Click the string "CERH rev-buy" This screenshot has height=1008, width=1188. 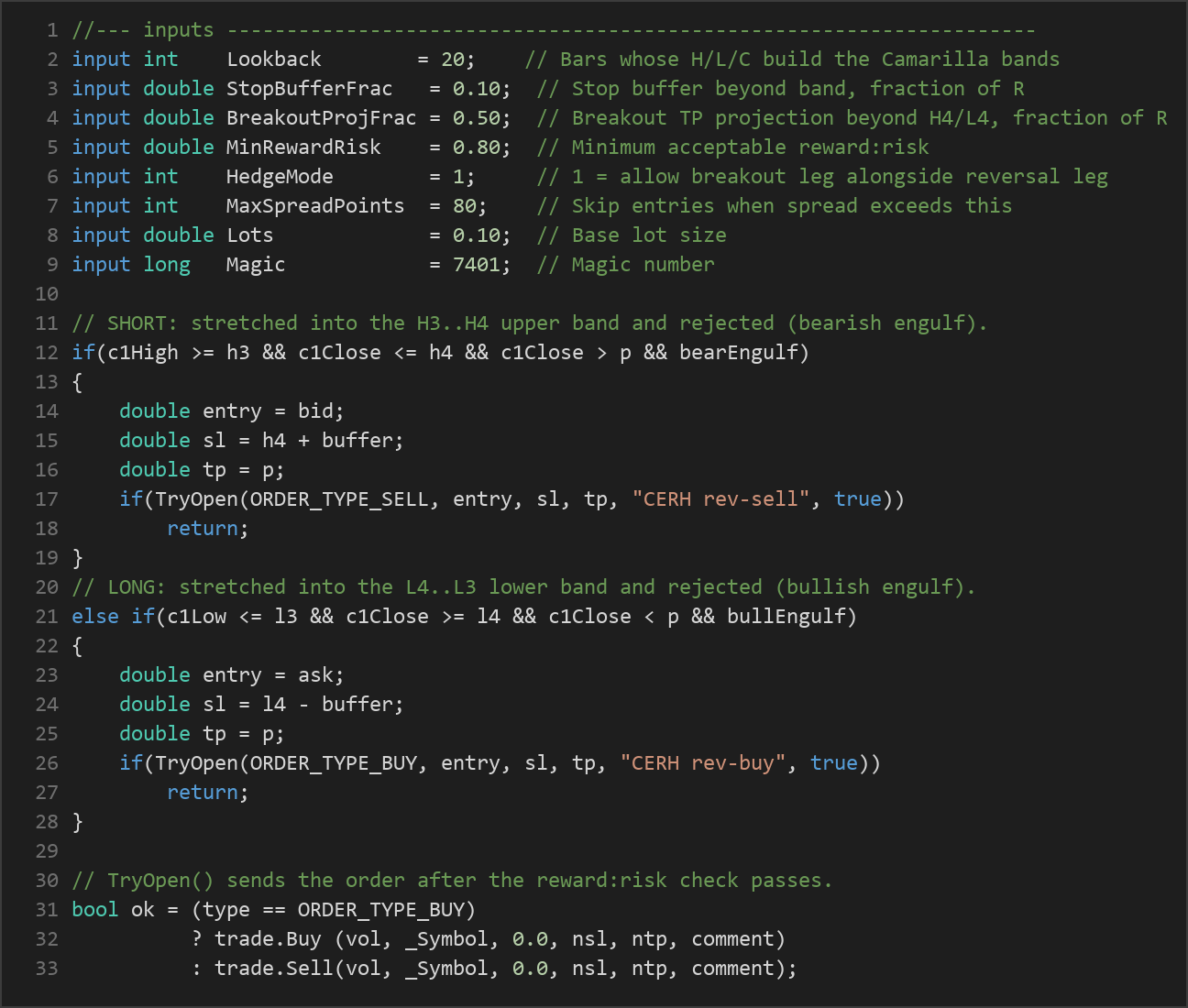point(703,763)
